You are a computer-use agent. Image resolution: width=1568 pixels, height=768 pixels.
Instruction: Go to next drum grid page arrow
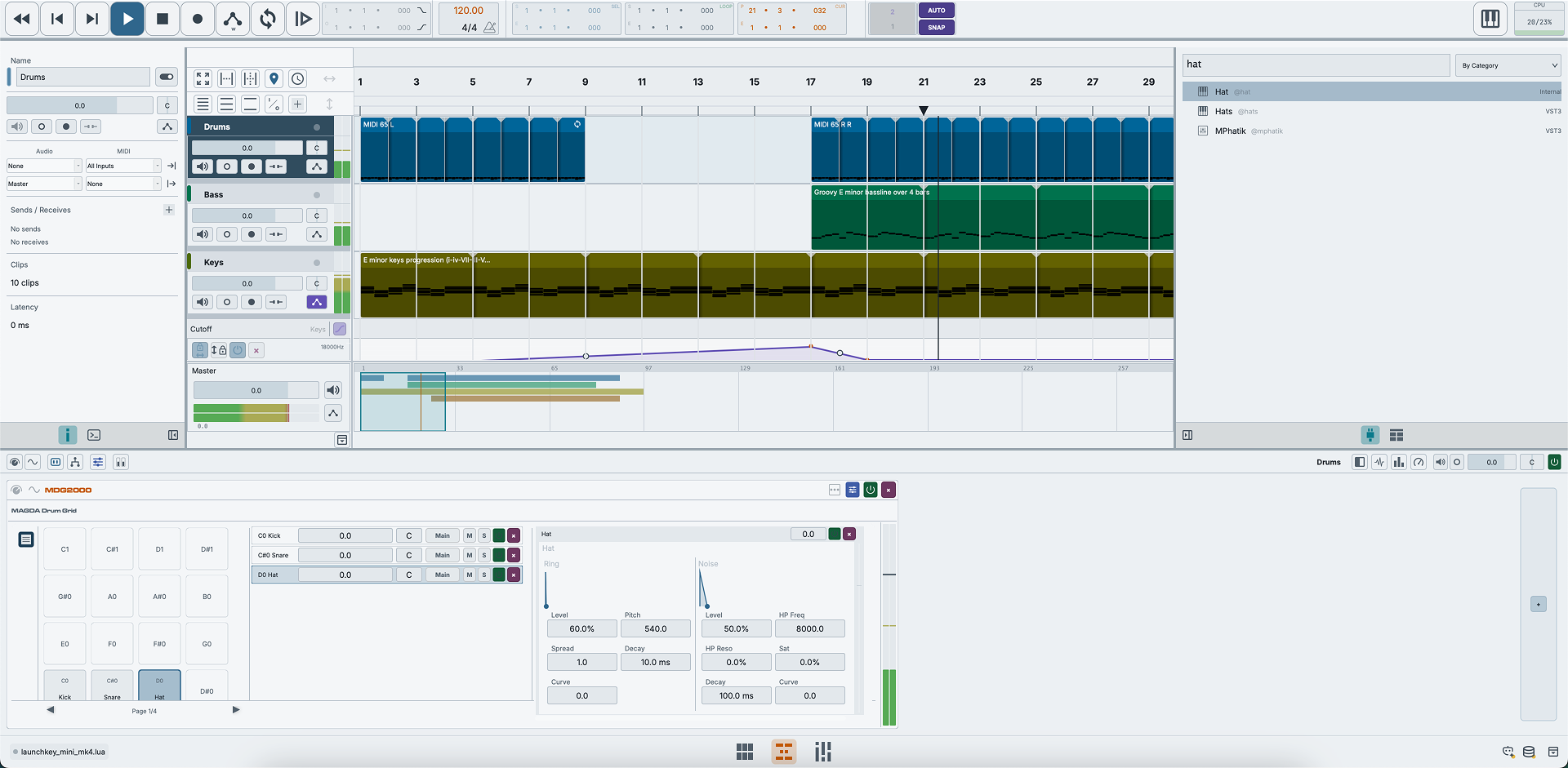pos(236,710)
